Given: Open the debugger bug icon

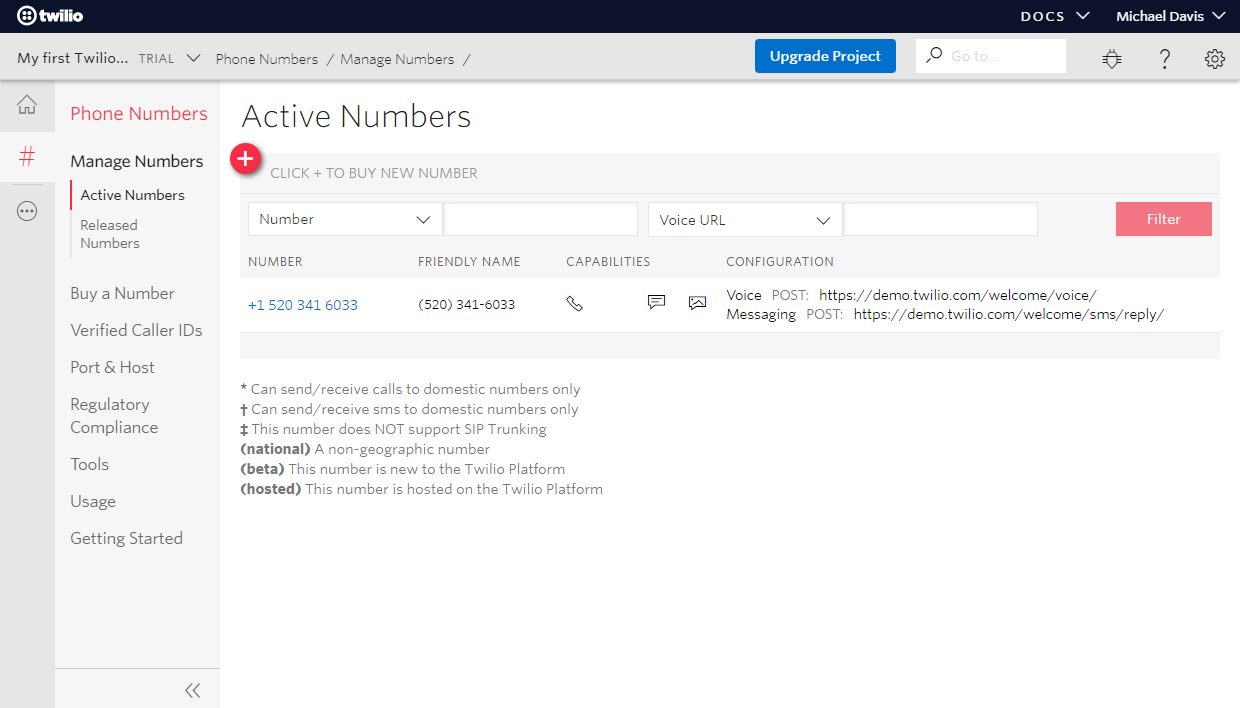Looking at the screenshot, I should tap(1112, 59).
